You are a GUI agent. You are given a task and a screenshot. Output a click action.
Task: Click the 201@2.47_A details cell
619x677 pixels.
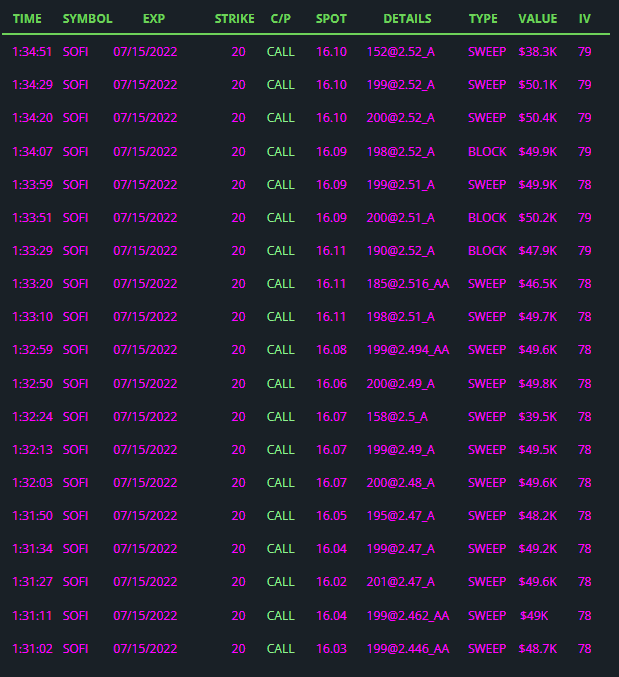pyautogui.click(x=401, y=582)
